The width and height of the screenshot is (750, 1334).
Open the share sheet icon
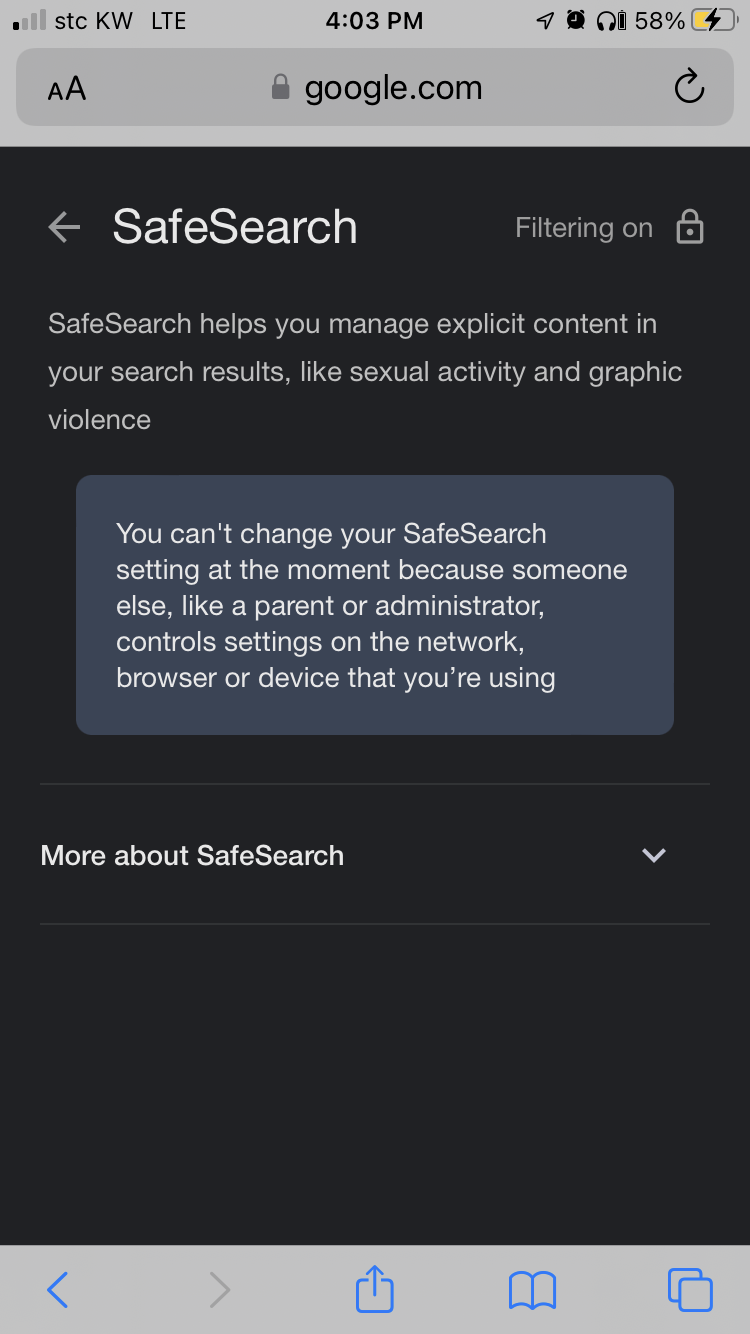[375, 1288]
